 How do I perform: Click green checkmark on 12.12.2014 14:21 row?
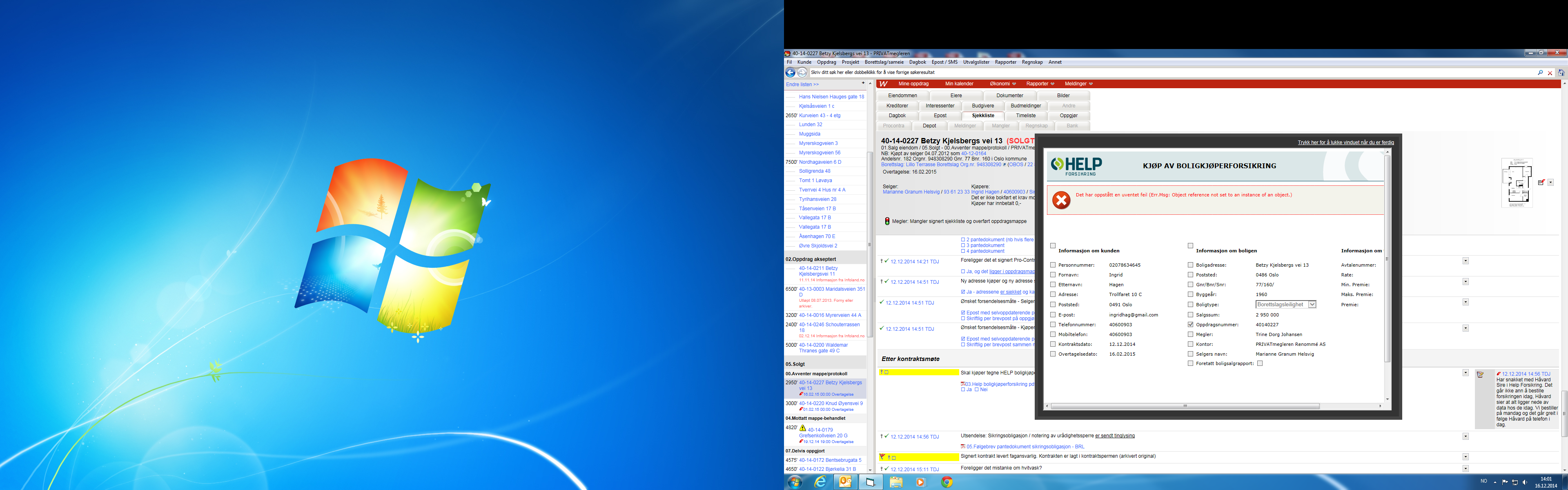coord(886,261)
